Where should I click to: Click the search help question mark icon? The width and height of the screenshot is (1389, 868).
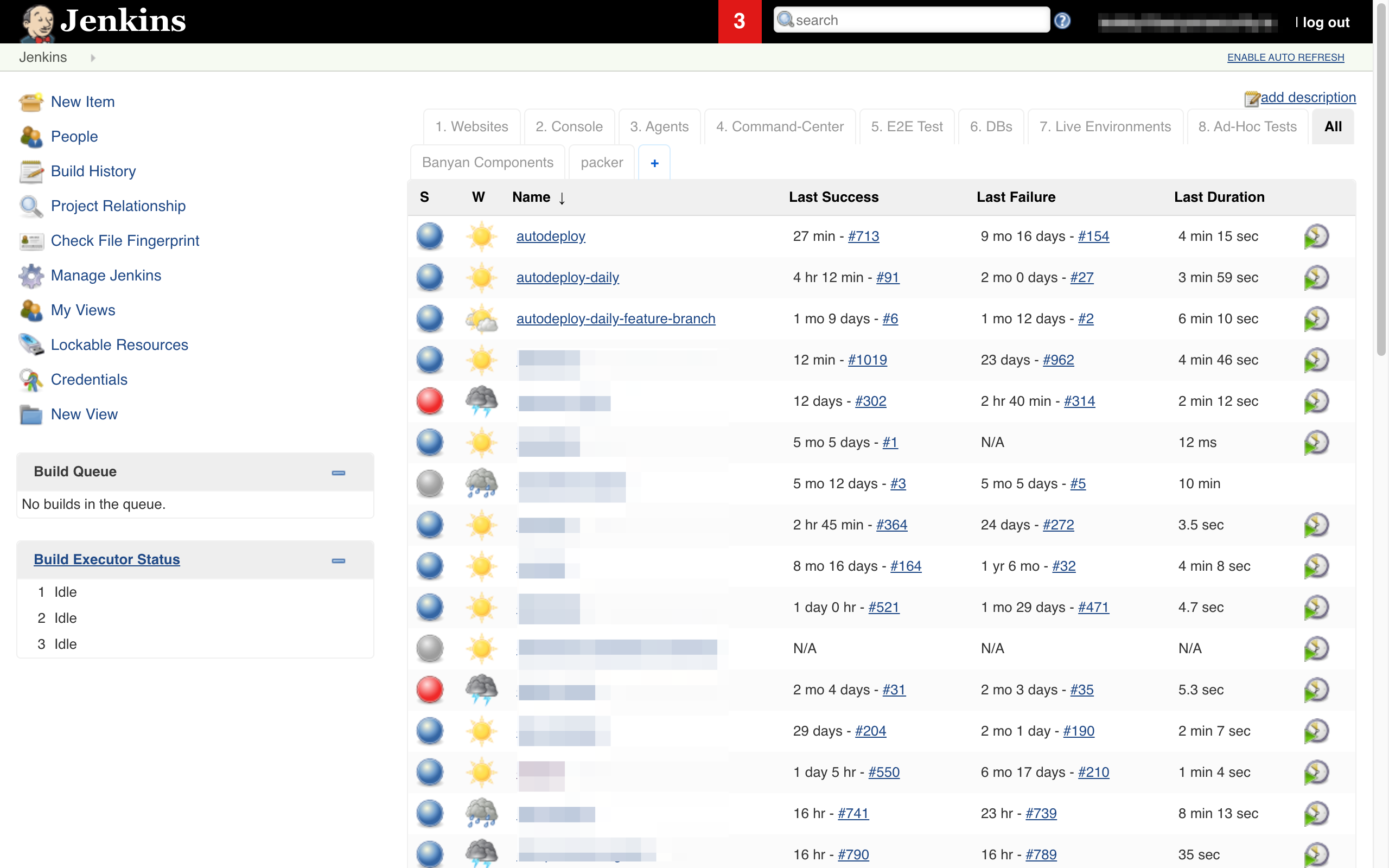(1062, 21)
